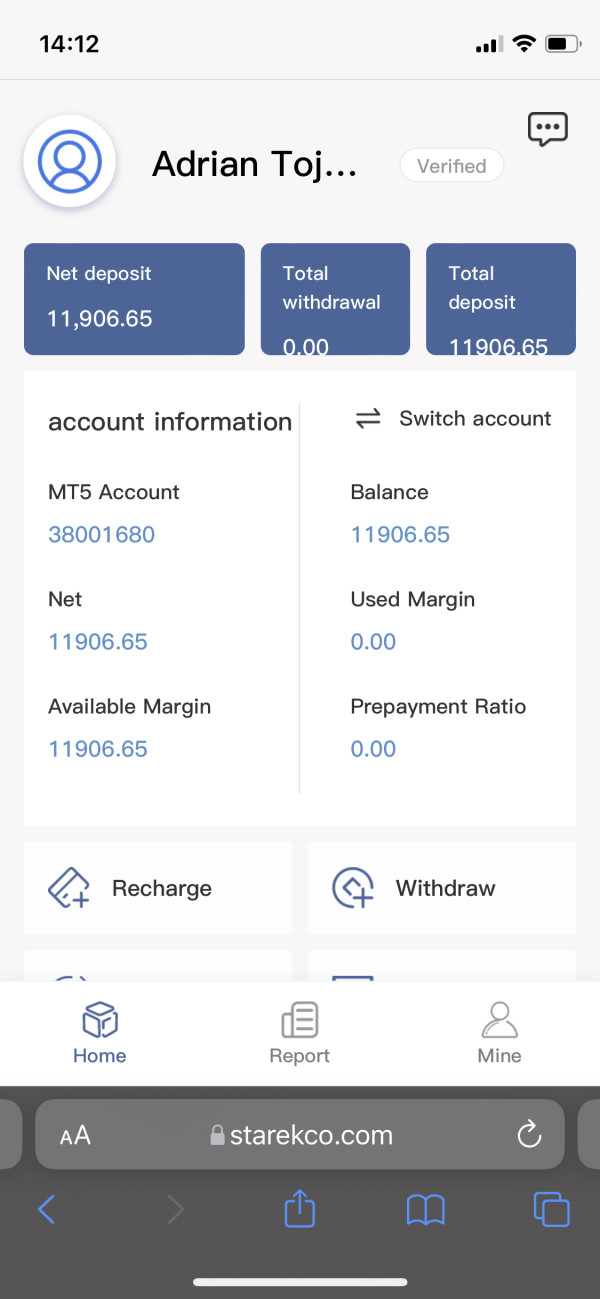The image size is (600, 1299).
Task: Tap the Verified status badge
Action: coord(452,166)
